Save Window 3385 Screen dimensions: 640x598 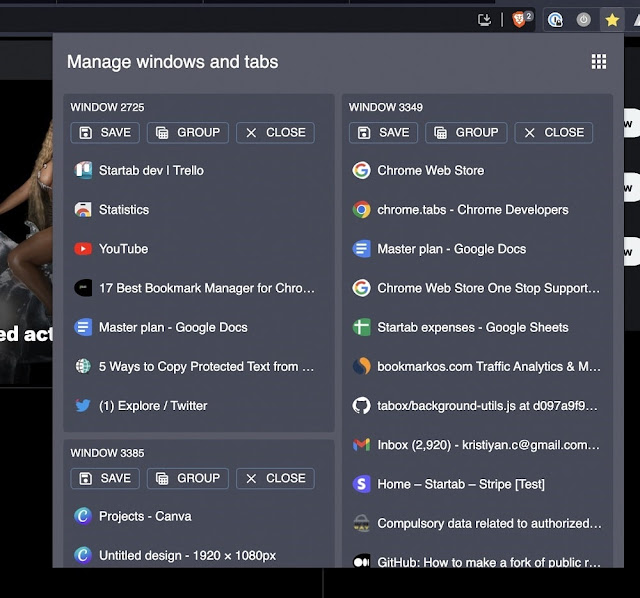point(105,478)
